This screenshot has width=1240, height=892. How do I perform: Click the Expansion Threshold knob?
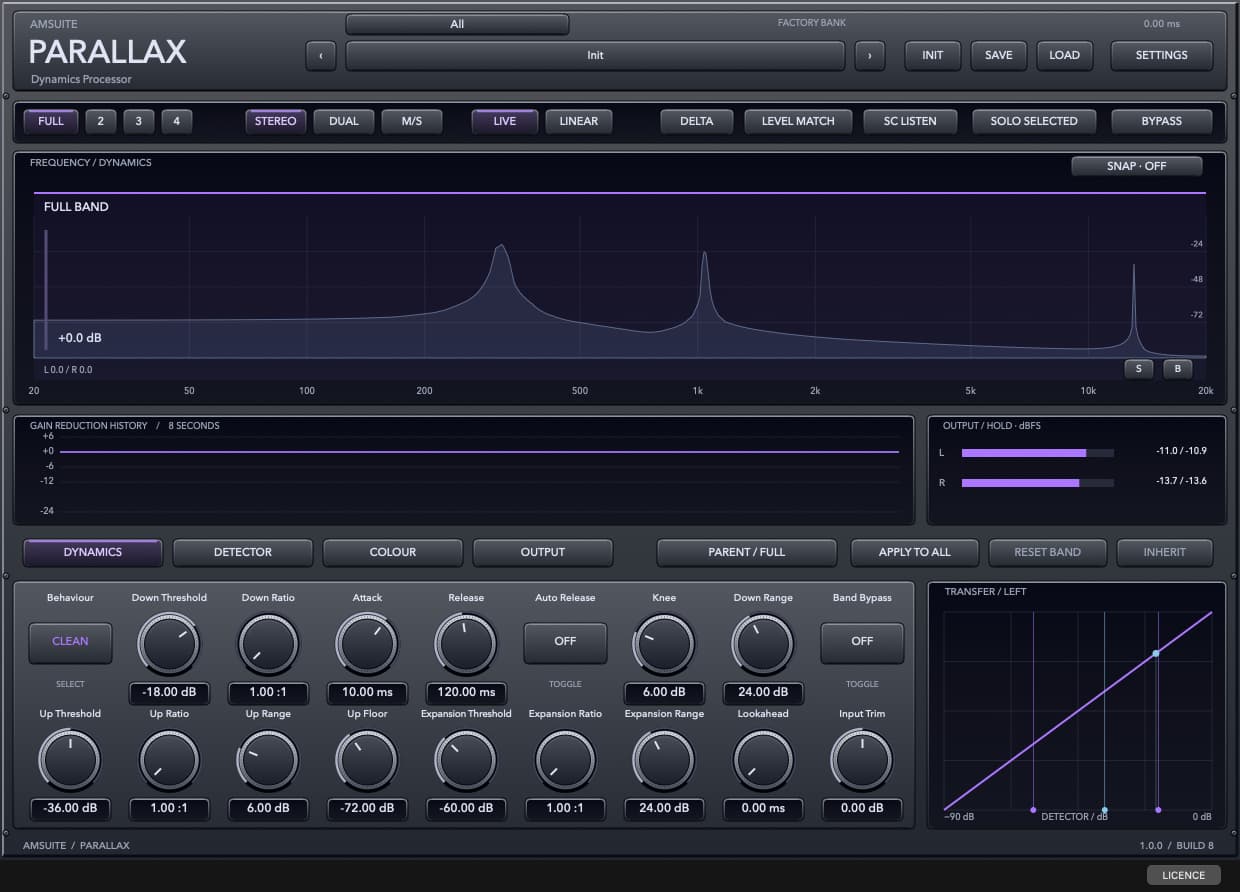(466, 759)
